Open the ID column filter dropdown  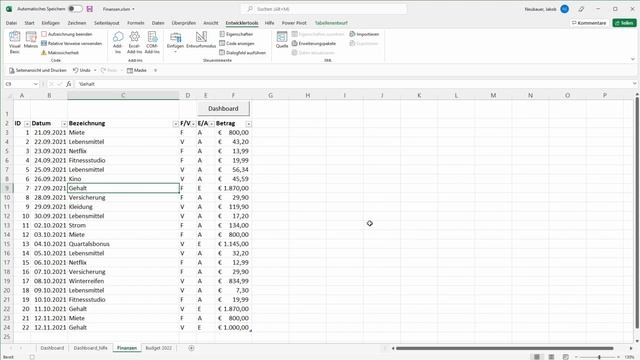[x=27, y=124]
